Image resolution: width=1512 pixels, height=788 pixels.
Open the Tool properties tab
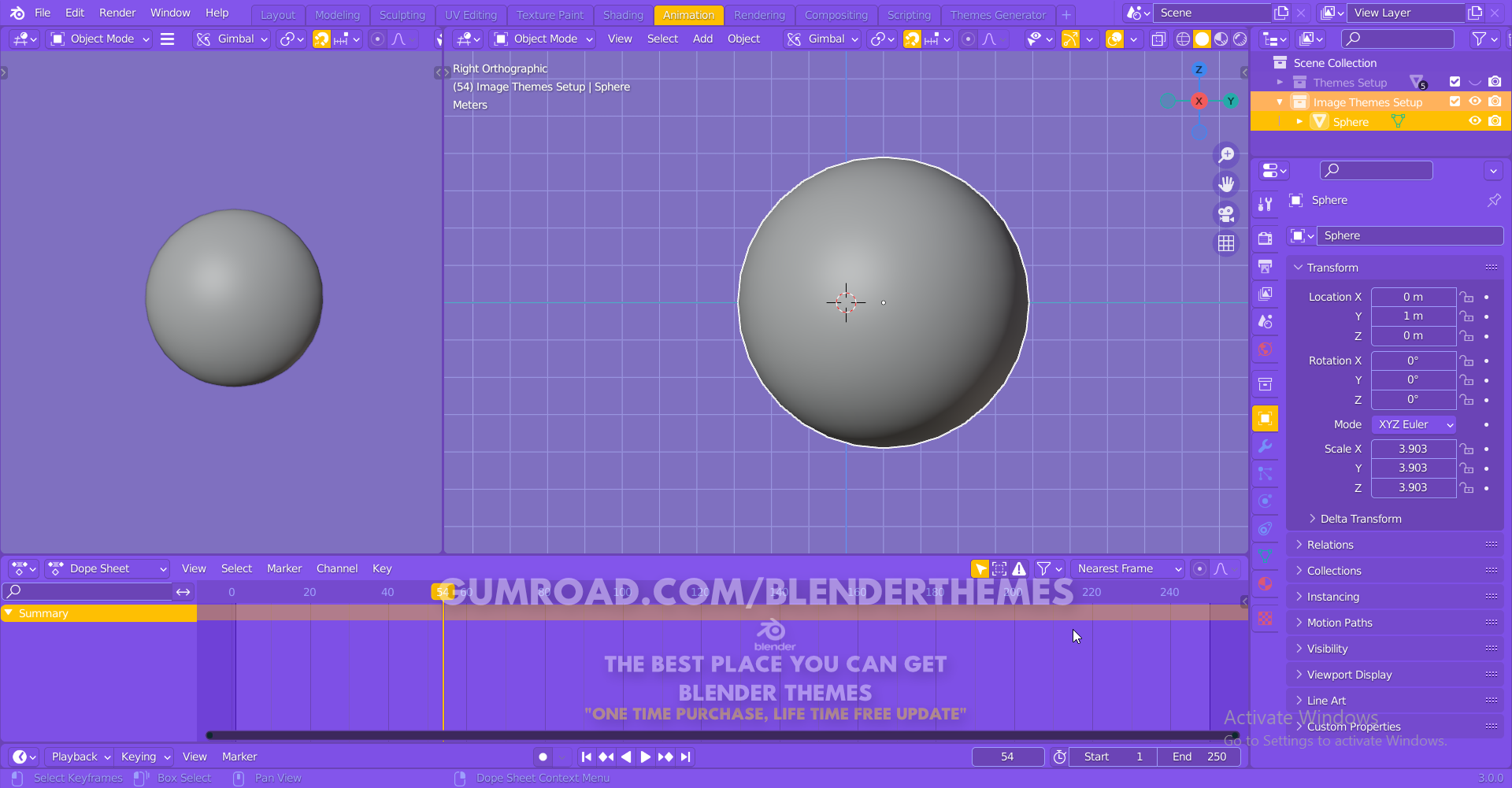pyautogui.click(x=1266, y=204)
